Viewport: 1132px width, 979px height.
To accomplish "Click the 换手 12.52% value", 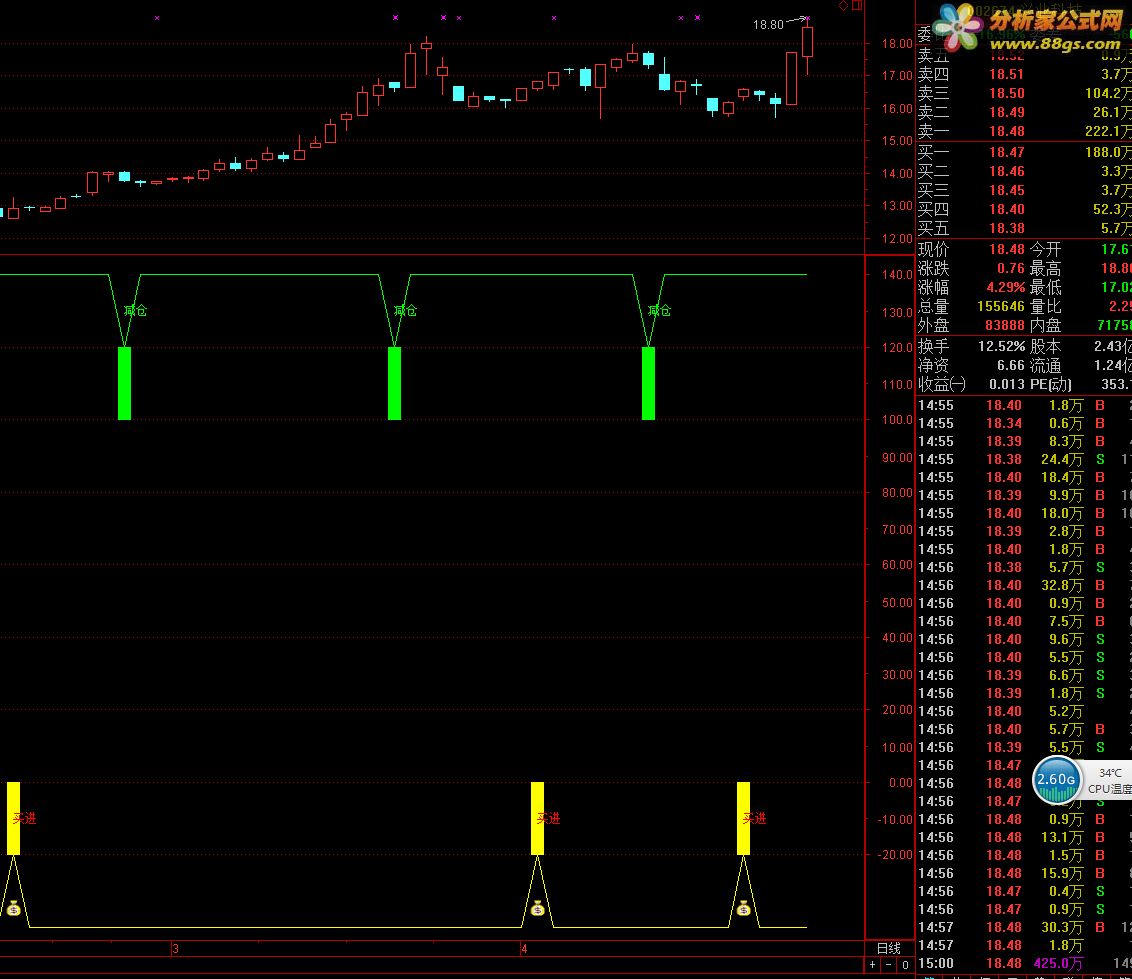I will (x=1001, y=347).
